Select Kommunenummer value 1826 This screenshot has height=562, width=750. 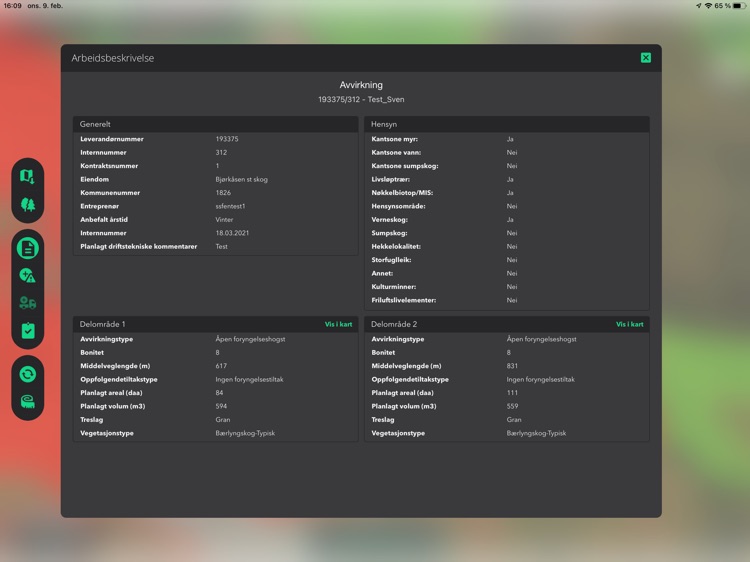[x=223, y=193]
